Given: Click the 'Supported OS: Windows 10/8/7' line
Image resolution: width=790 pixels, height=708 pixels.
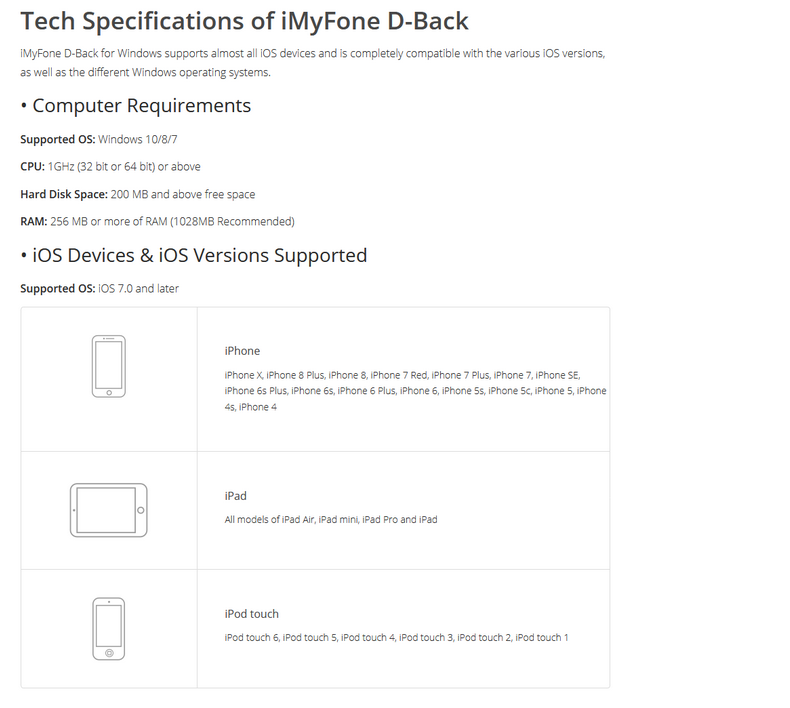Looking at the screenshot, I should click(99, 139).
